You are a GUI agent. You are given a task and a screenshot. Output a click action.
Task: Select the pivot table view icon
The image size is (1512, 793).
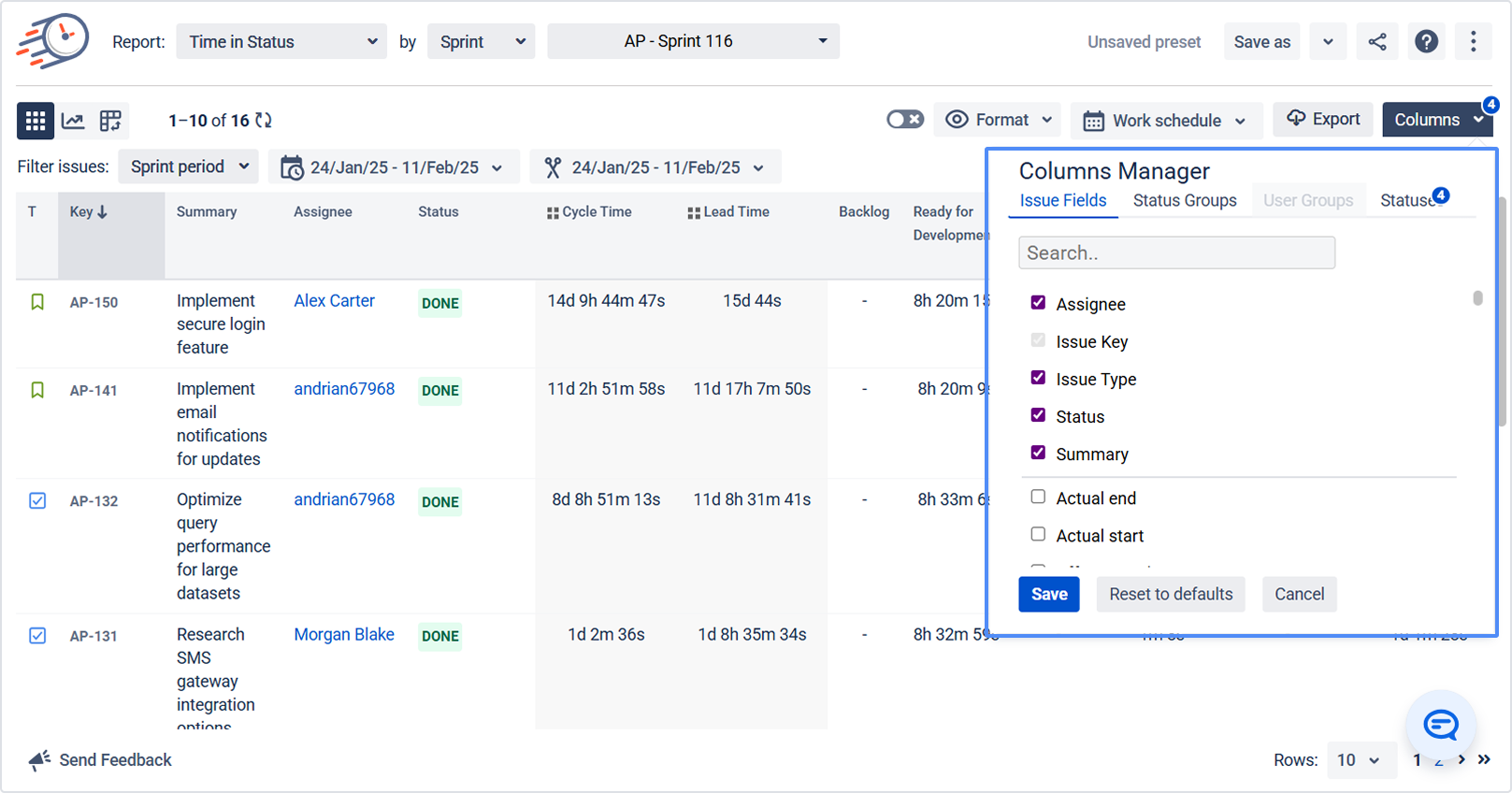110,121
